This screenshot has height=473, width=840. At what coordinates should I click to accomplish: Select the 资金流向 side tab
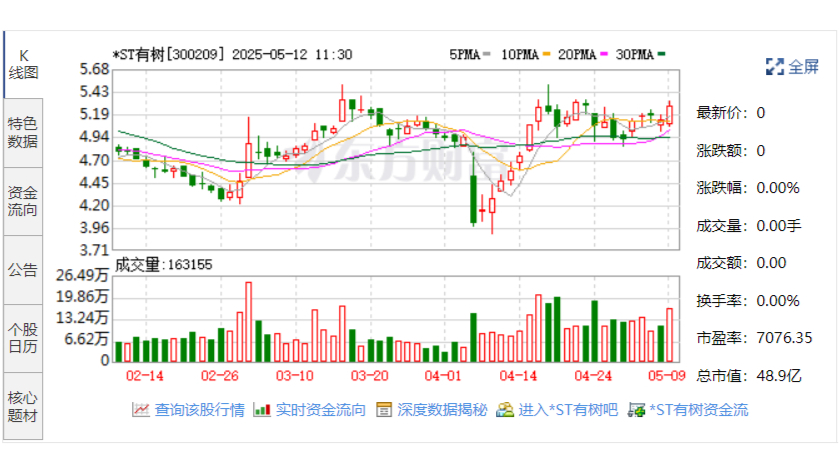23,201
